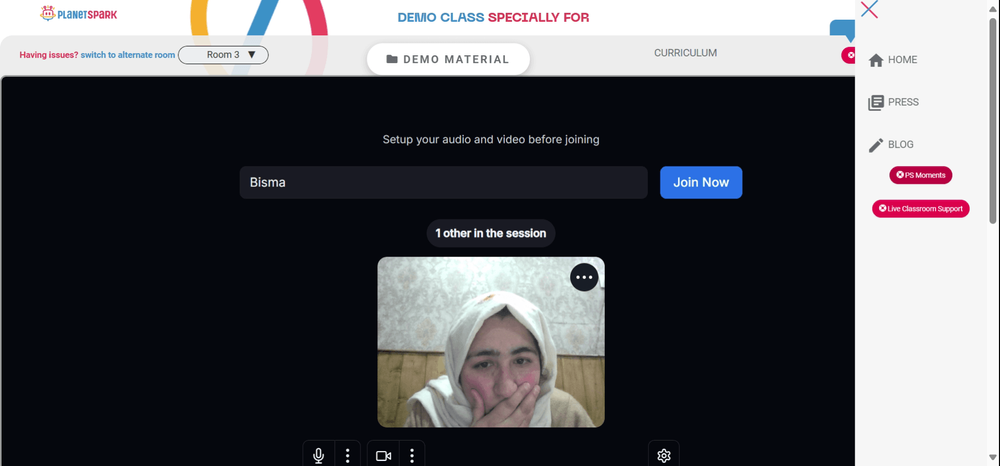Click the 1 other in the session label
Image resolution: width=1000 pixels, height=466 pixels.
tap(490, 233)
